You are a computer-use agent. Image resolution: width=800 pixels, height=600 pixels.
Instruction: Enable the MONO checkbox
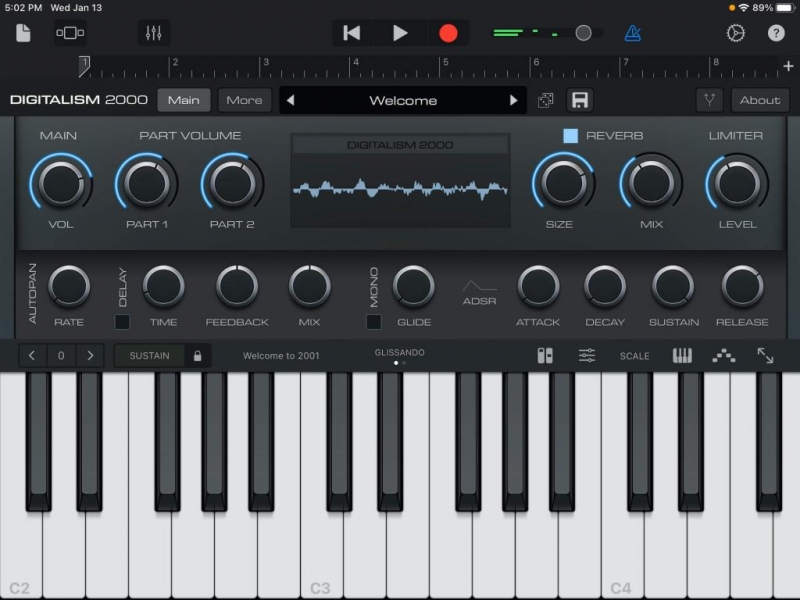tap(373, 322)
